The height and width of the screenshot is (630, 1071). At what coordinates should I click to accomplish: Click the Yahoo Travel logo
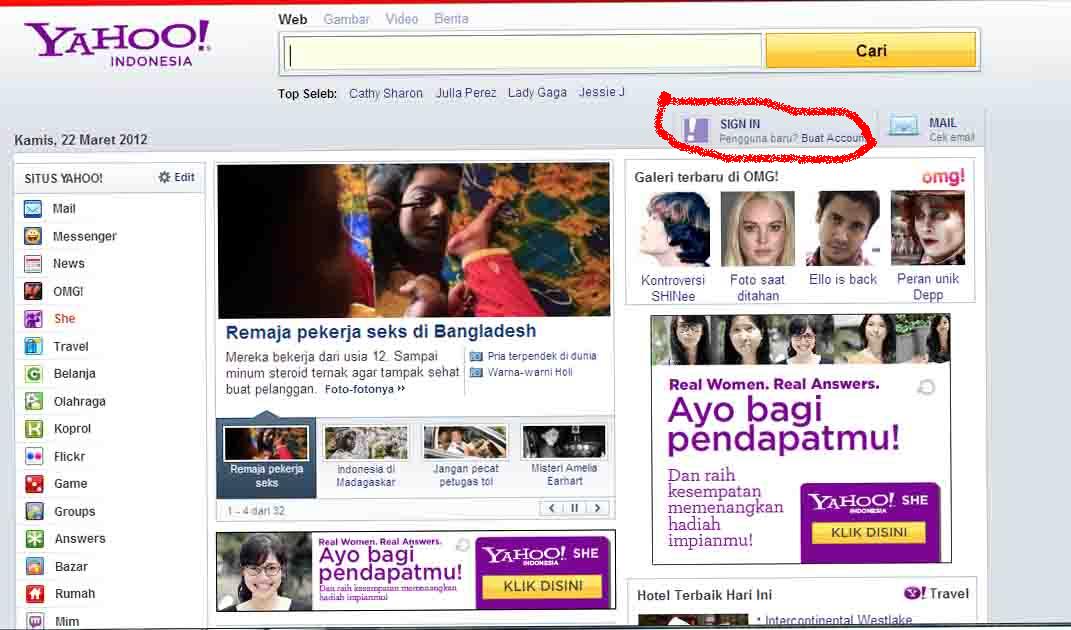936,593
